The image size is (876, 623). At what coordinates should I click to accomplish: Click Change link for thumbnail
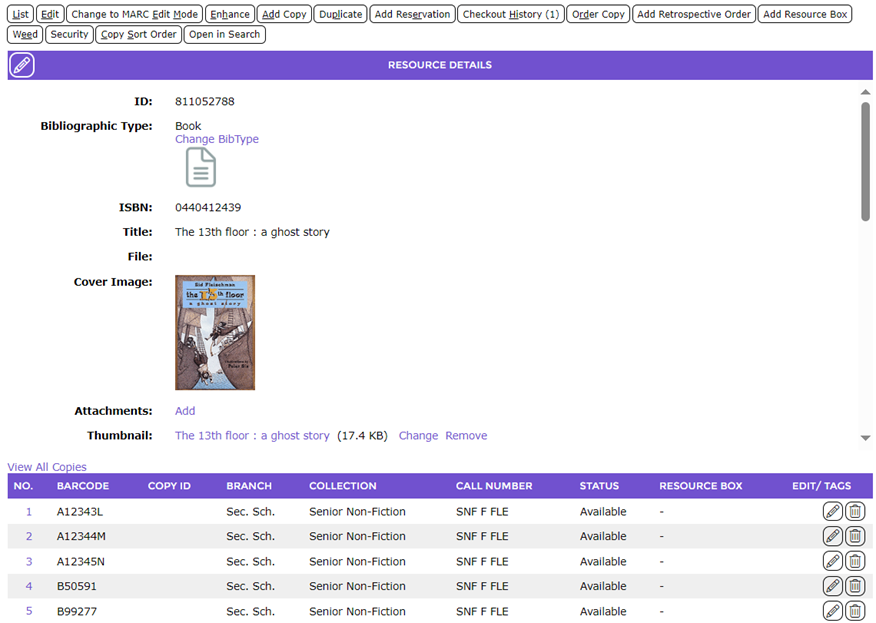[x=418, y=435]
